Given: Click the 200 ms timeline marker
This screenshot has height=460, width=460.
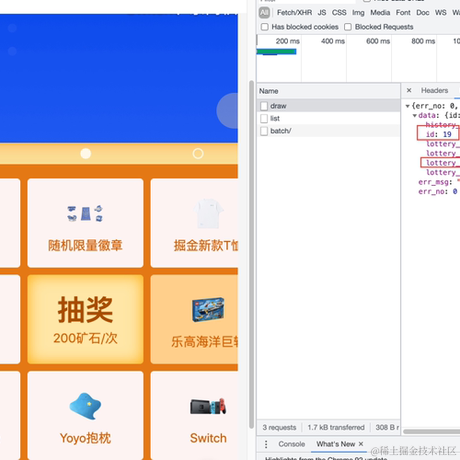Looking at the screenshot, I should point(287,41).
